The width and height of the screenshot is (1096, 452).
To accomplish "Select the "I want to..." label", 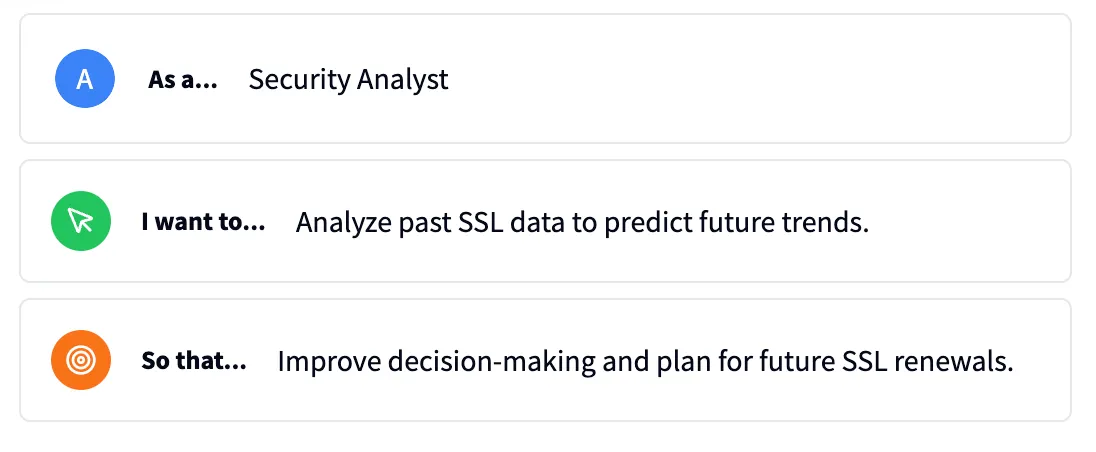I will (x=203, y=221).
